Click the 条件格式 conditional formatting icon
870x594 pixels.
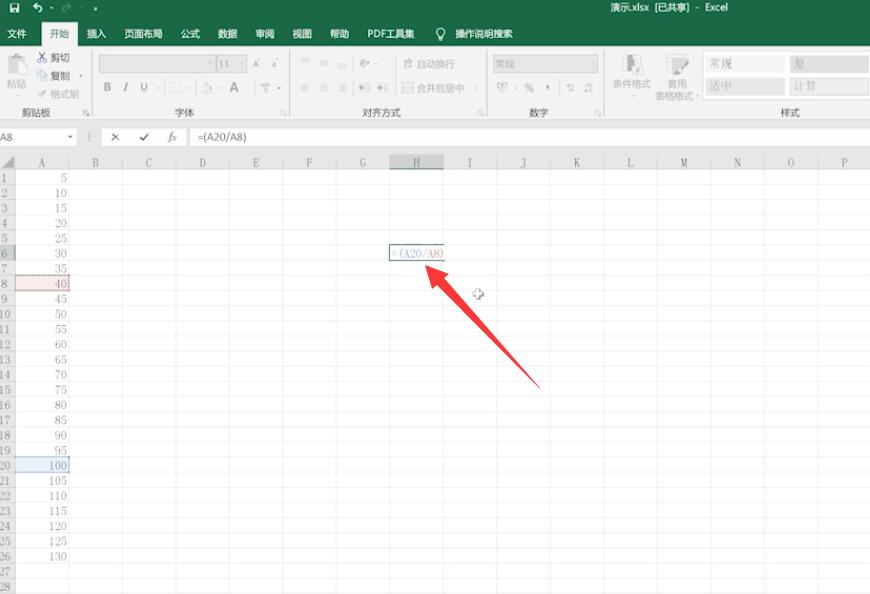point(631,64)
